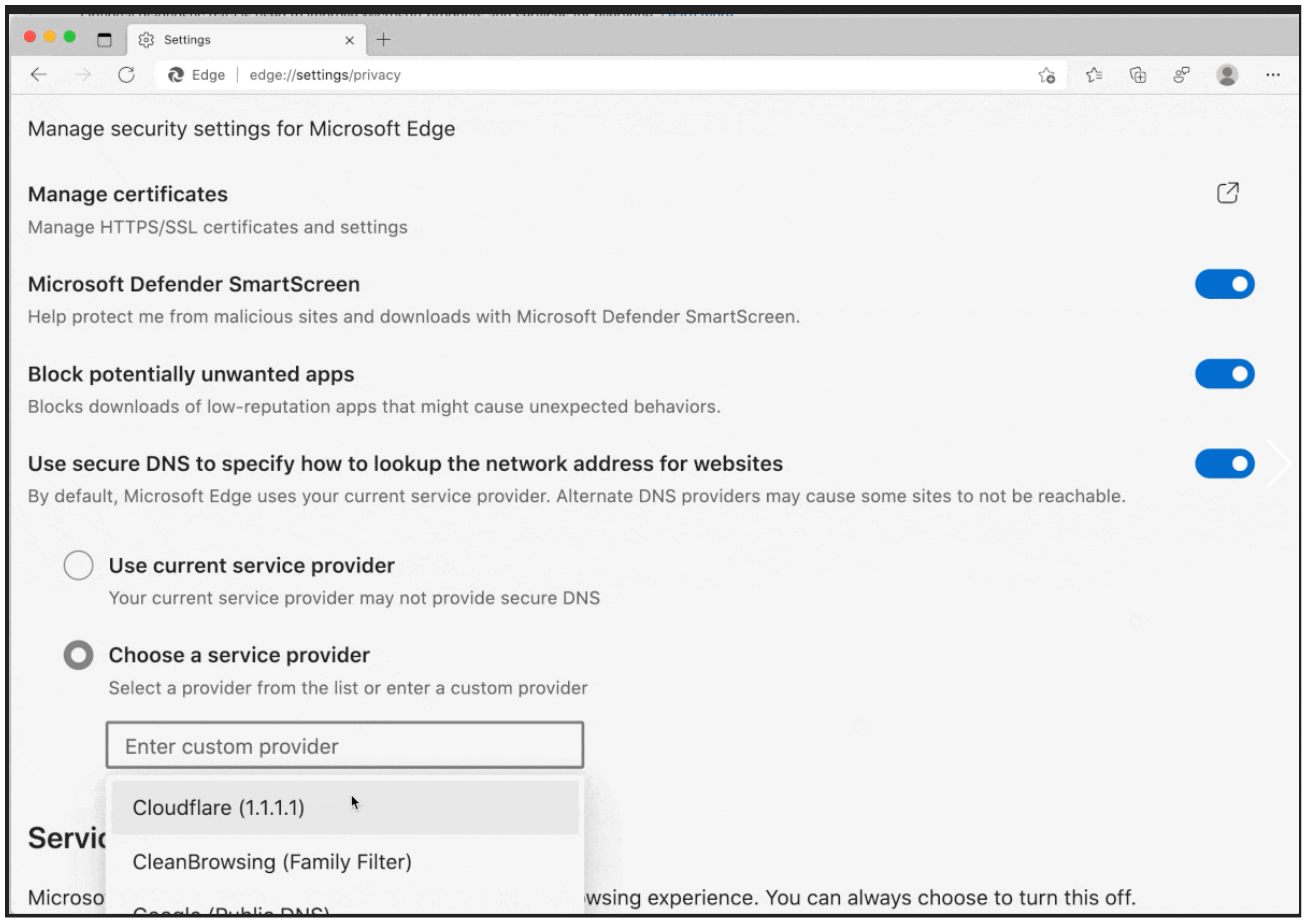Image resolution: width=1306 pixels, height=922 pixels.
Task: Turn off Block potentially unwanted apps
Action: tap(1225, 374)
